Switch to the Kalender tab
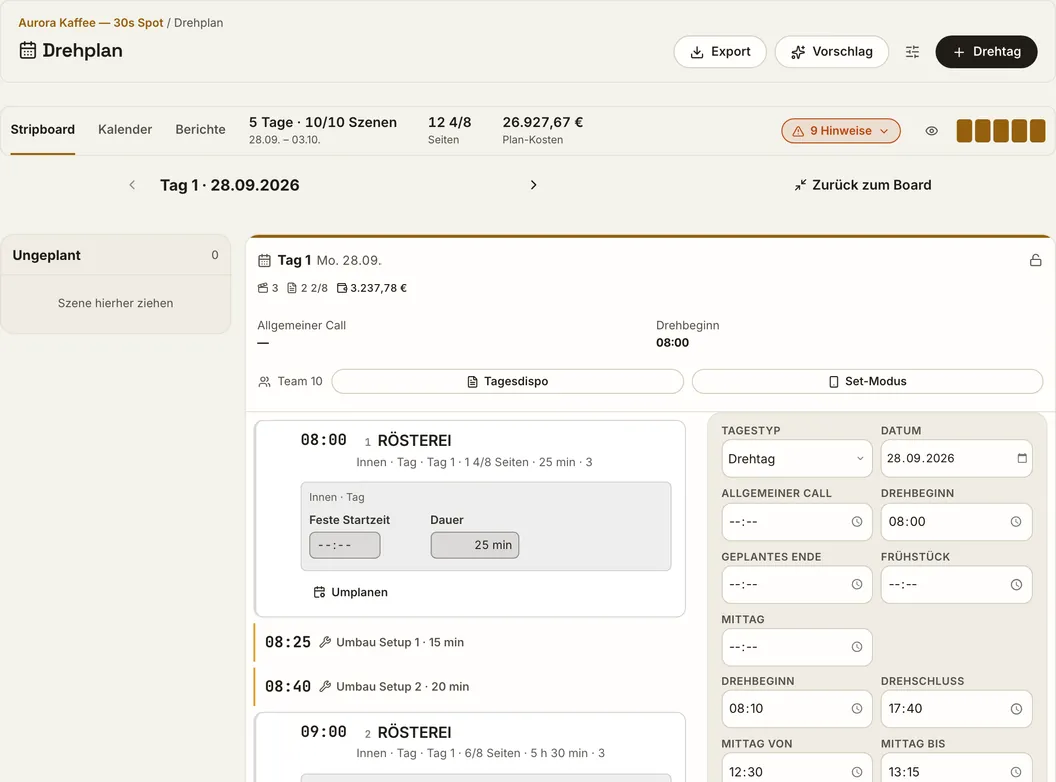The height and width of the screenshot is (782, 1056). pyautogui.click(x=125, y=129)
